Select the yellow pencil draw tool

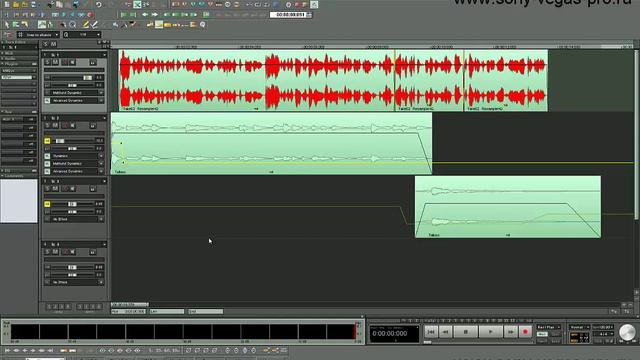pos(86,25)
